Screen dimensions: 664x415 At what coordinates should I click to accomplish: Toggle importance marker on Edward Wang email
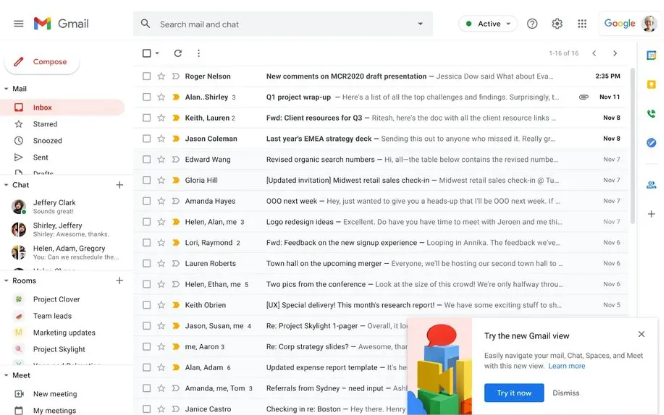click(x=176, y=159)
